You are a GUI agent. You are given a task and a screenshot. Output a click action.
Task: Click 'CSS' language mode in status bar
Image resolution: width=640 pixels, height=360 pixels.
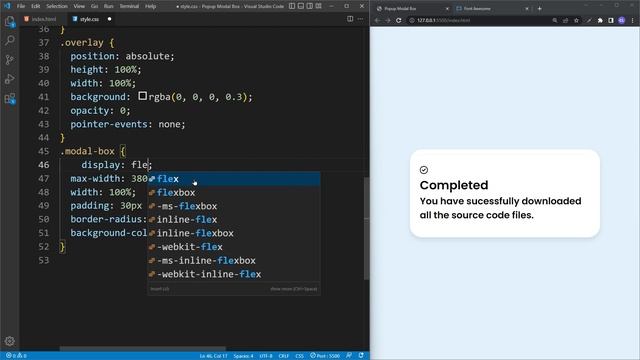click(x=299, y=356)
